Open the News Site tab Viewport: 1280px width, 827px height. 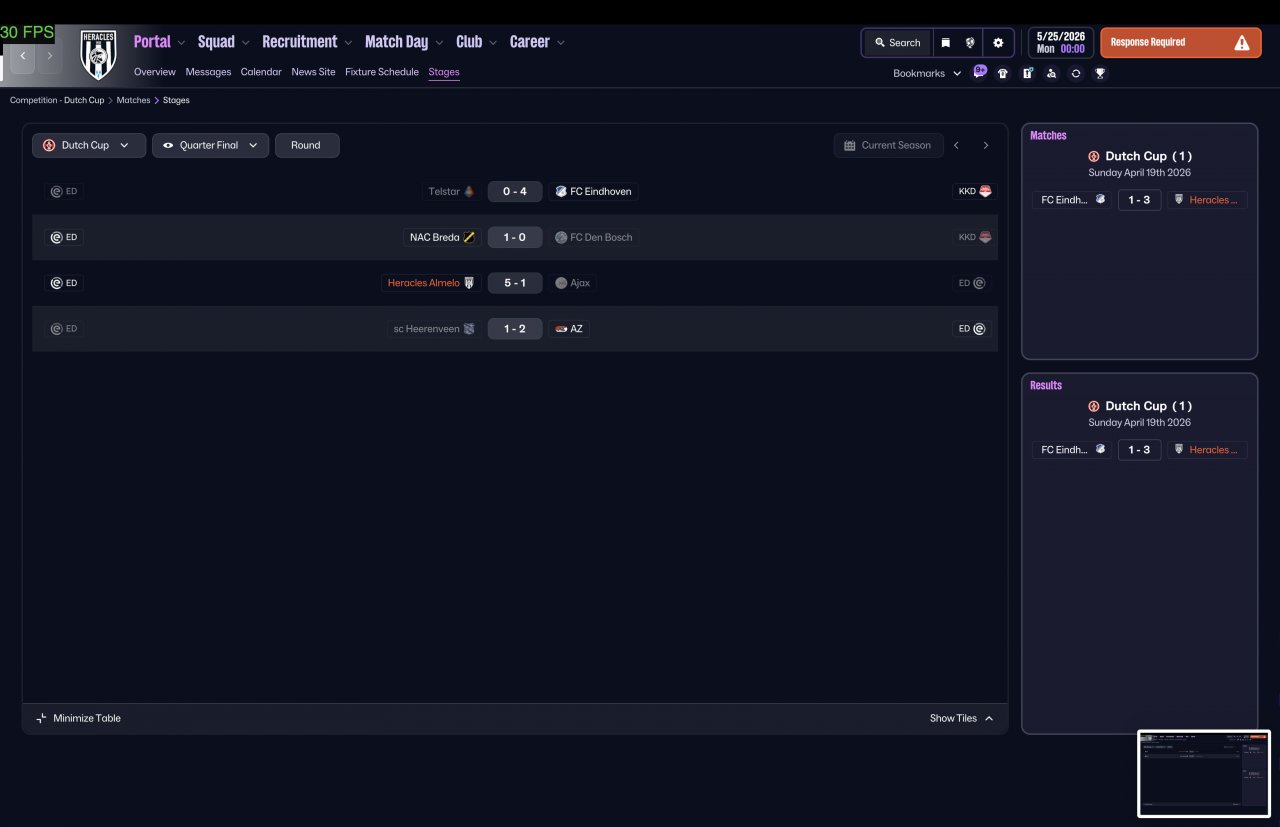[313, 72]
